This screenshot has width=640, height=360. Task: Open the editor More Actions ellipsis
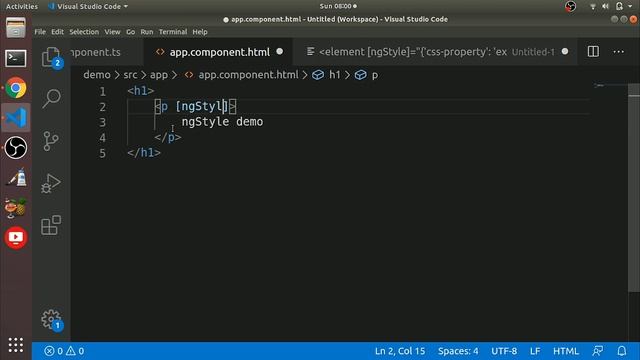[618, 51]
